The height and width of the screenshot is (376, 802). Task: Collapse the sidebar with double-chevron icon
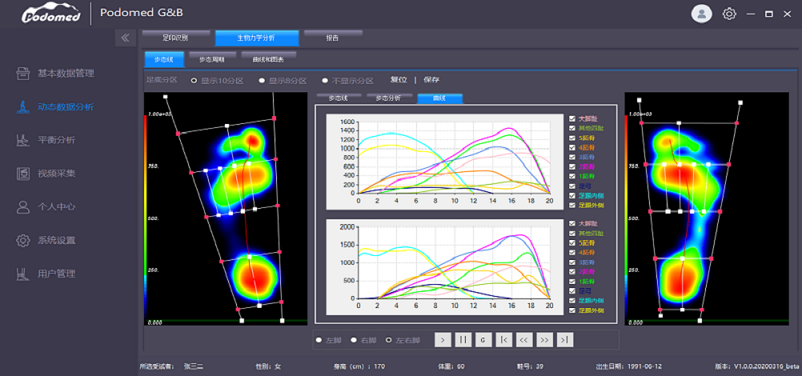pyautogui.click(x=126, y=38)
